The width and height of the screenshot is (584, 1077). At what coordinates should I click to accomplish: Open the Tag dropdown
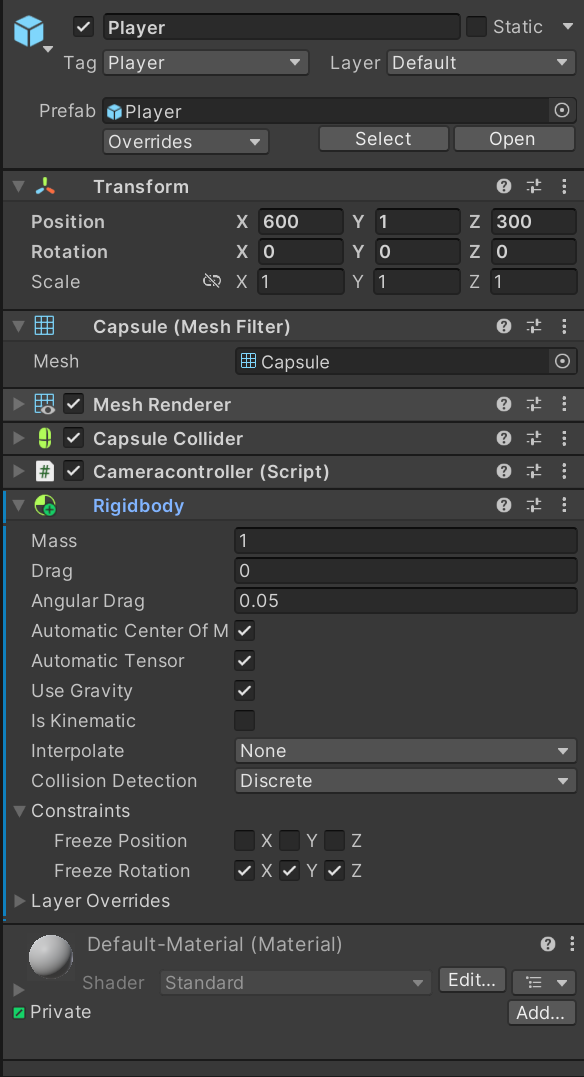point(205,63)
